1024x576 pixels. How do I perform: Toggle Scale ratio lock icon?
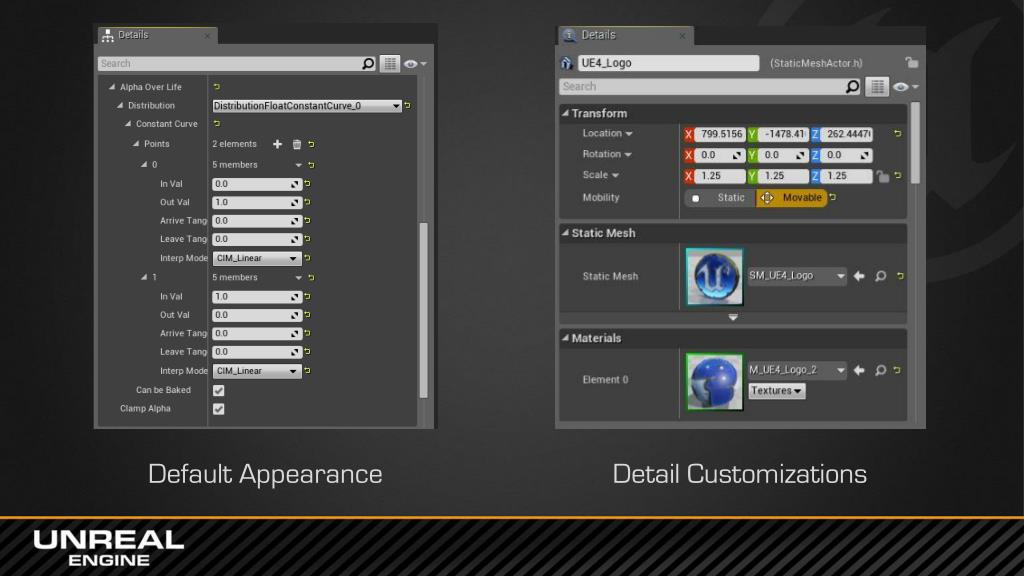tap(882, 176)
